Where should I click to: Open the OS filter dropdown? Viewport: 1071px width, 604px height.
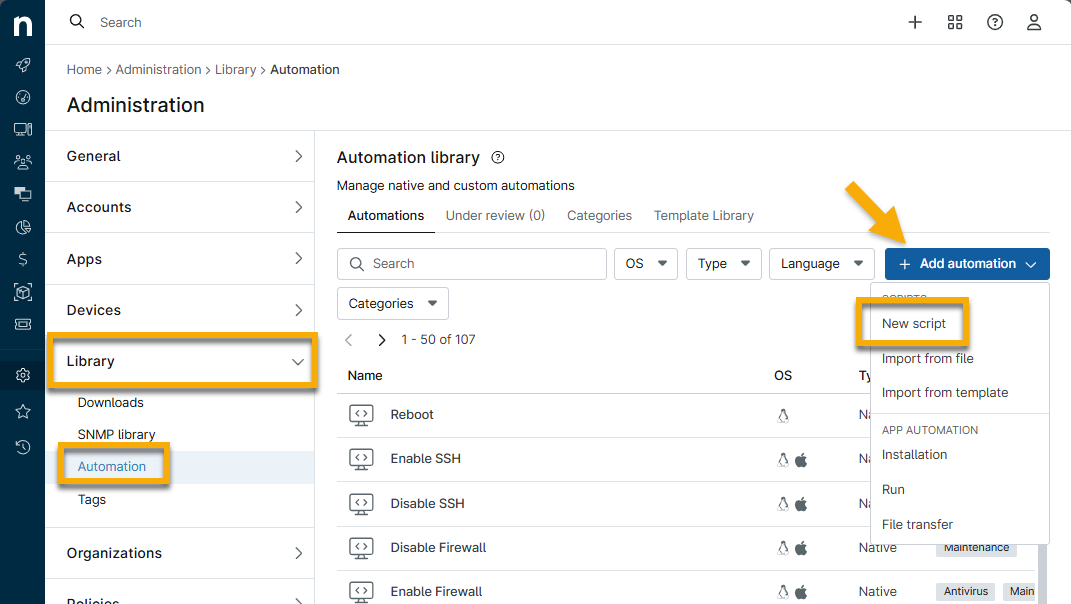(x=646, y=264)
